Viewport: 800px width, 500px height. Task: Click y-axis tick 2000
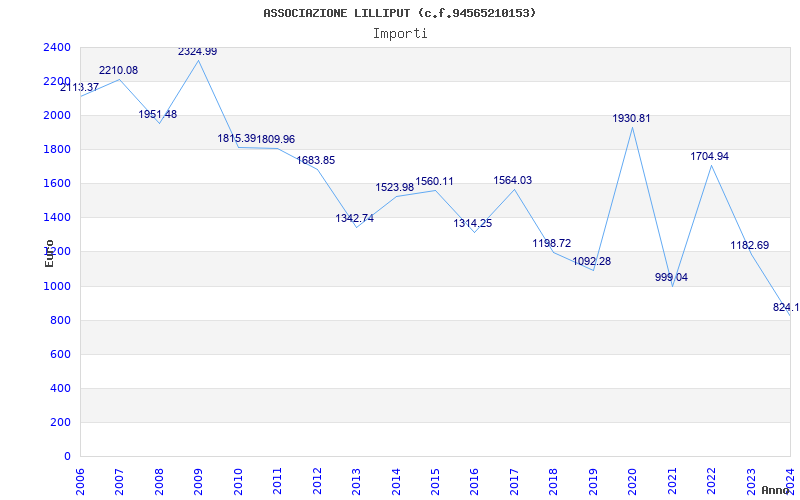click(x=57, y=115)
